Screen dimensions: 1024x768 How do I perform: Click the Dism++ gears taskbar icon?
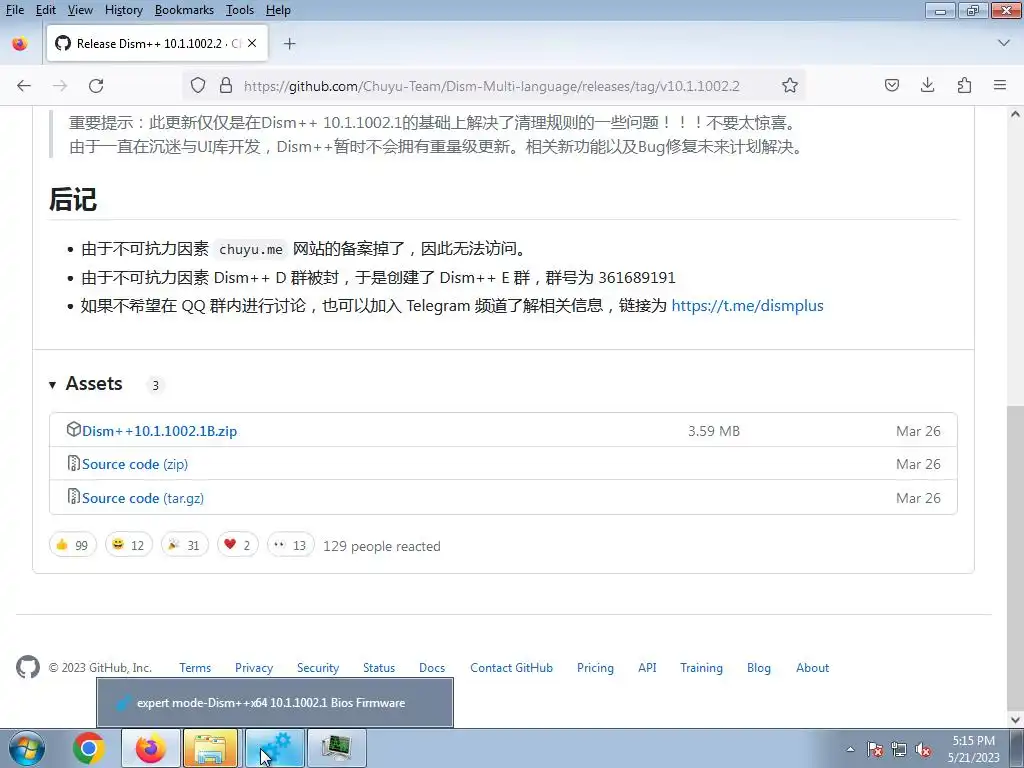point(275,748)
